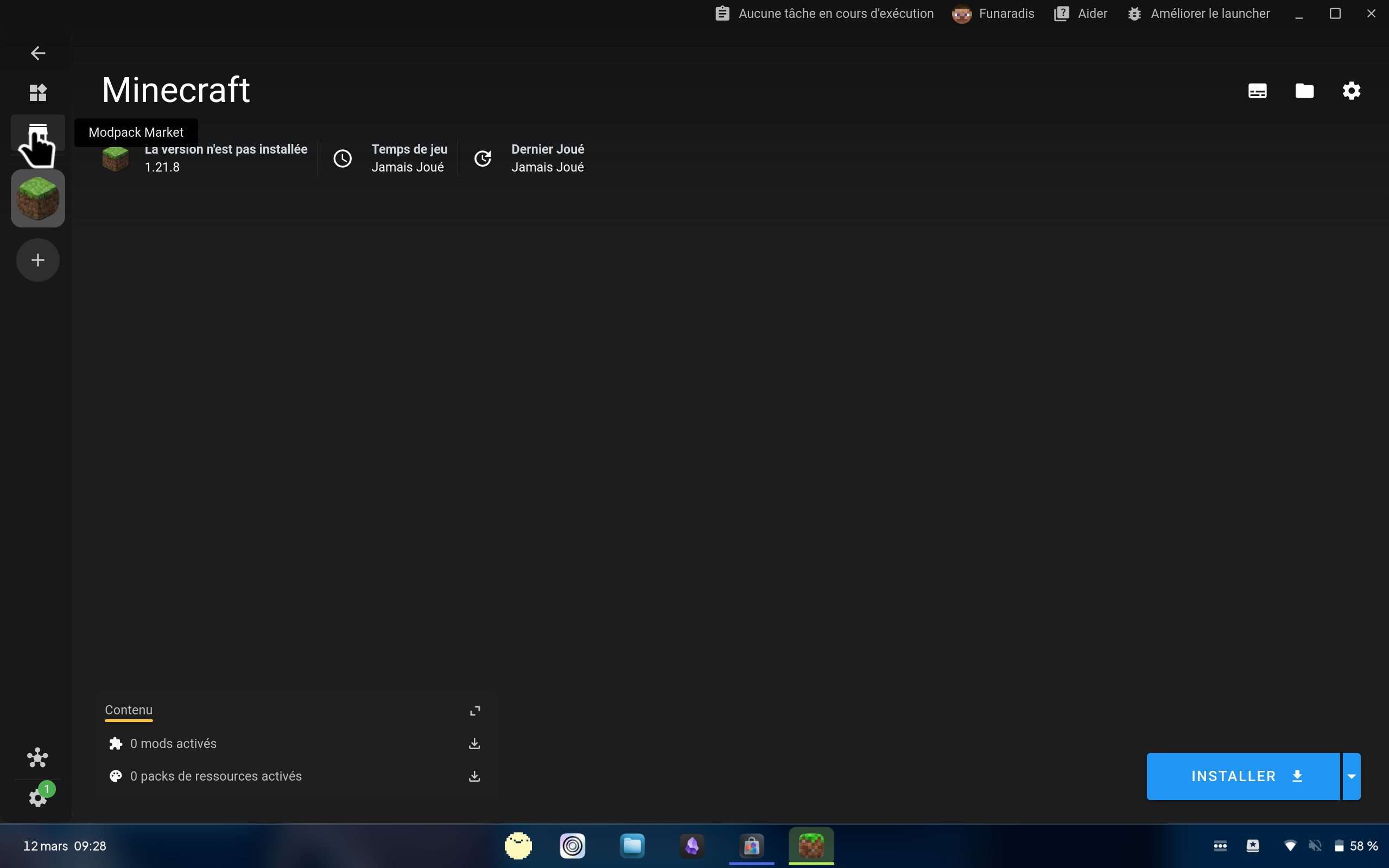This screenshot has width=1389, height=868.
Task: Click the grass block version icon
Action: [116, 159]
